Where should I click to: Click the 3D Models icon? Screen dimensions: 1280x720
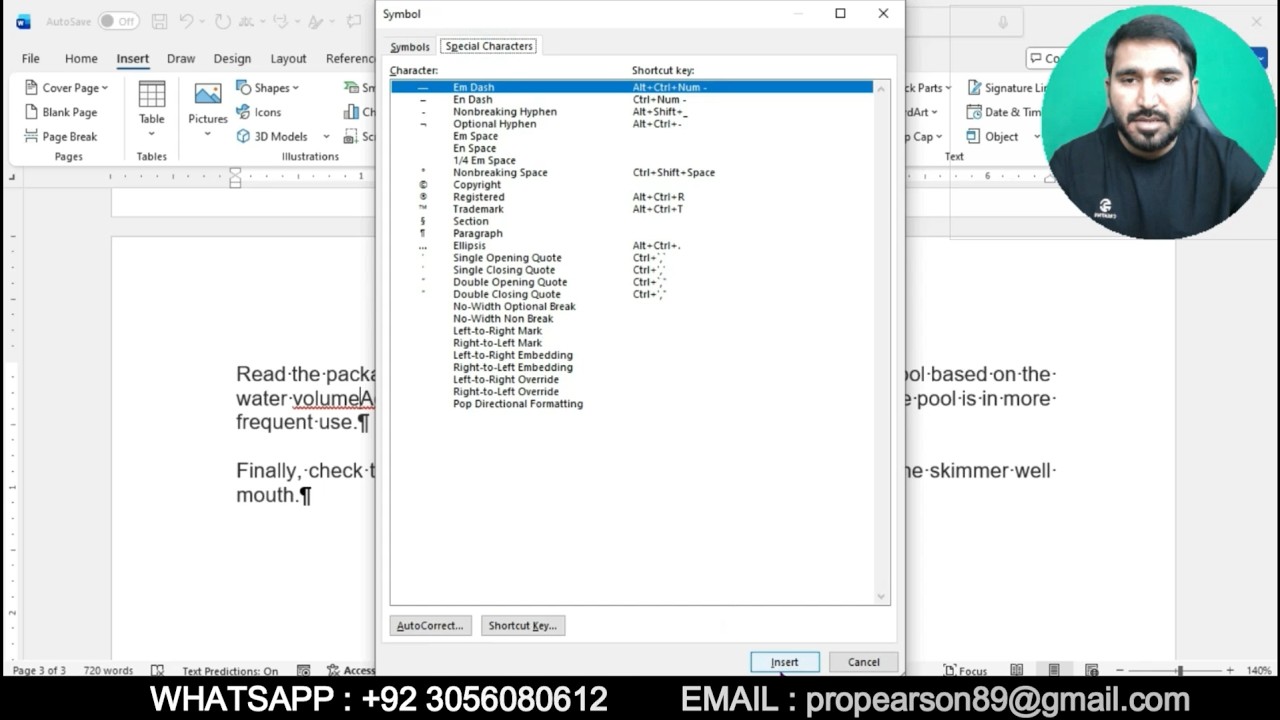(x=243, y=136)
